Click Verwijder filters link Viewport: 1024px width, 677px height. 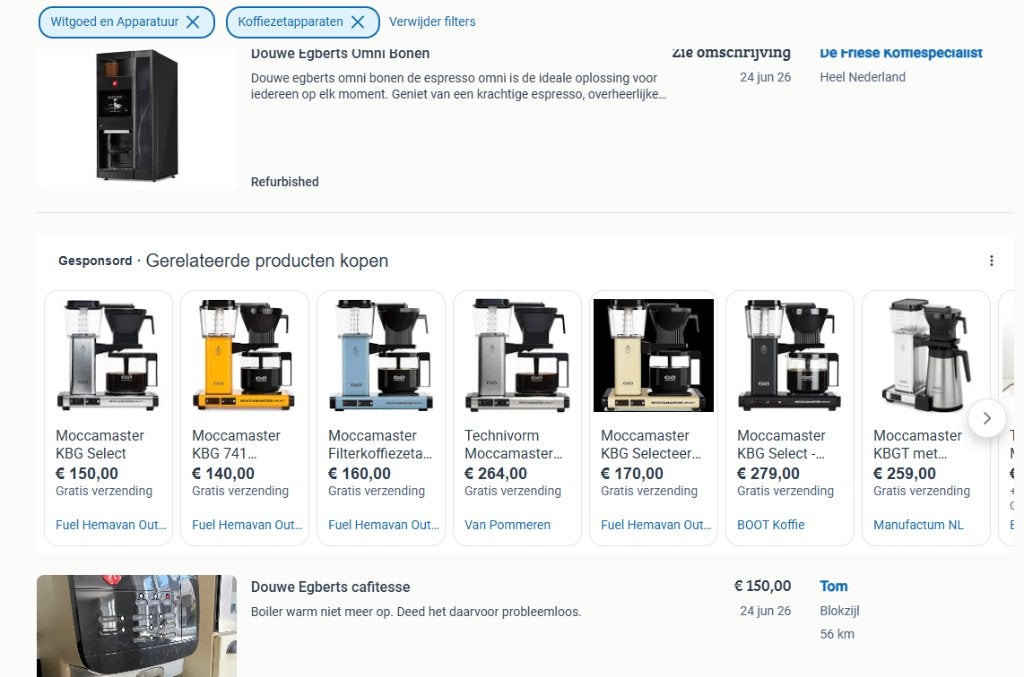[x=432, y=22]
